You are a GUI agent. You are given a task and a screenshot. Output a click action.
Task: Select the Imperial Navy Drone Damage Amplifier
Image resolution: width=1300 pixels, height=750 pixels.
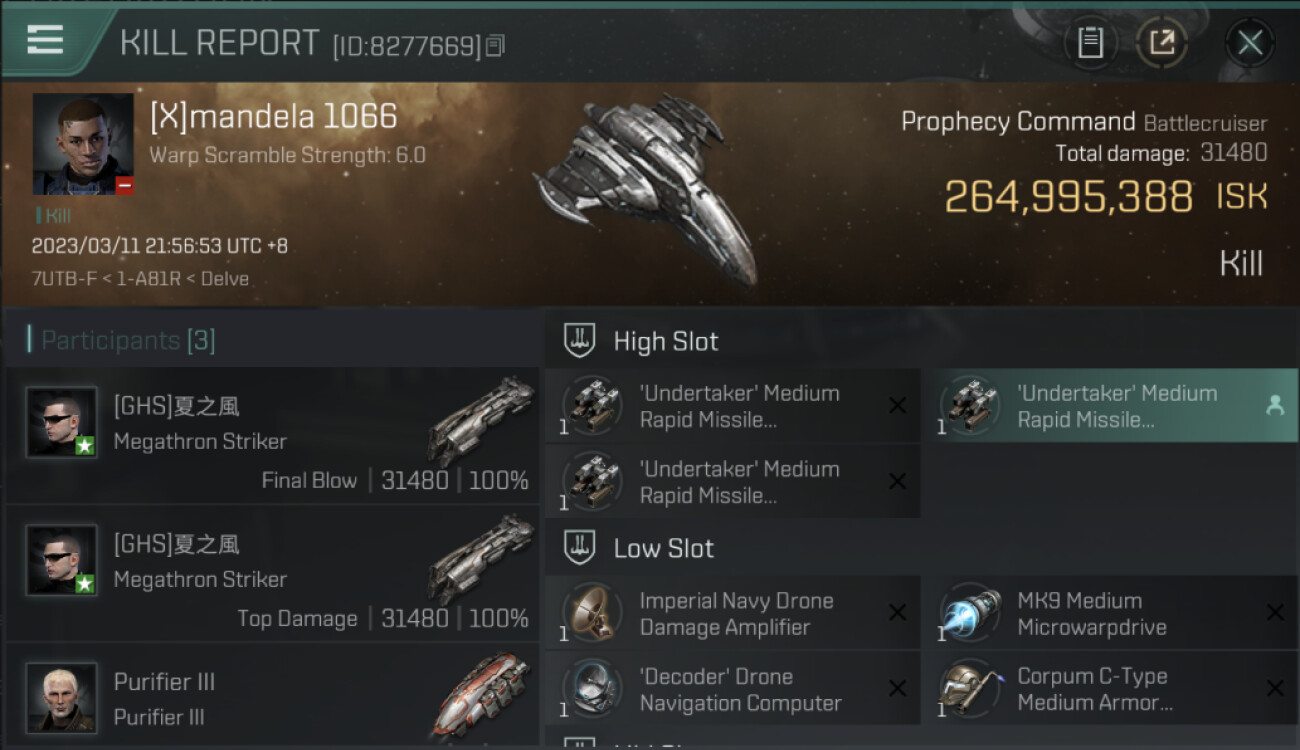[x=733, y=613]
